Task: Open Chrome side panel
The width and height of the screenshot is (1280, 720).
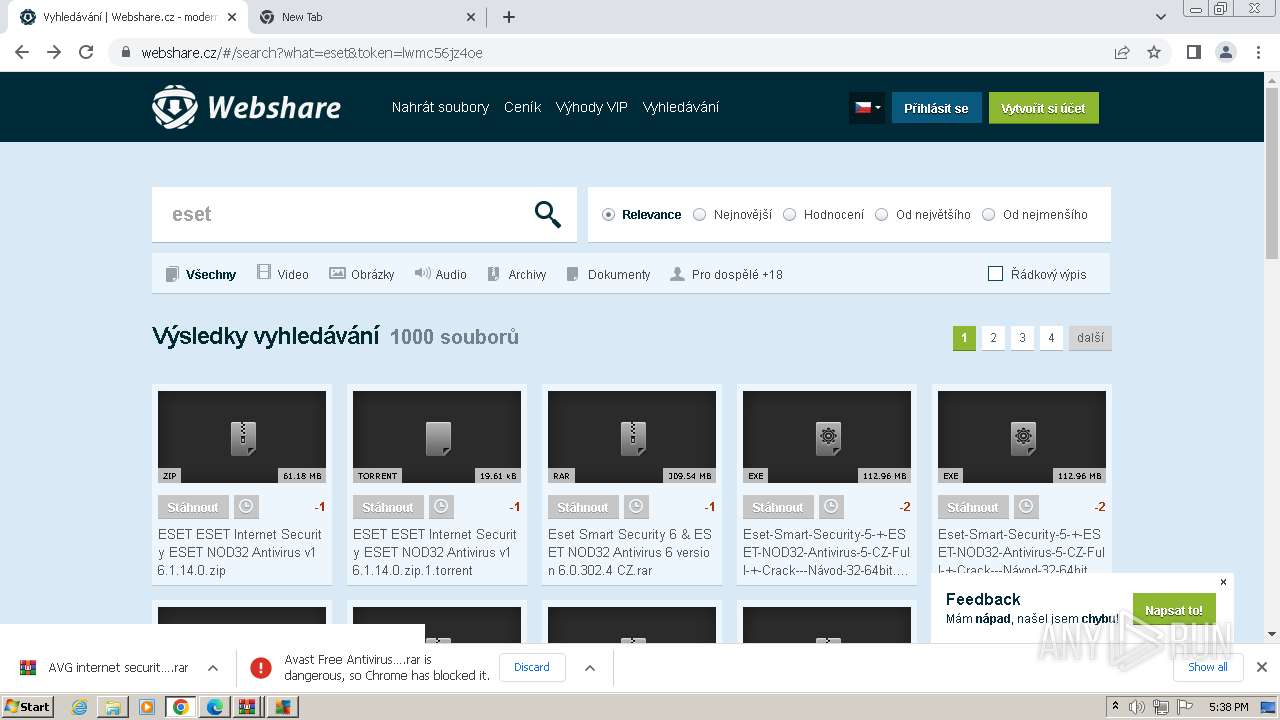Action: [x=1193, y=52]
